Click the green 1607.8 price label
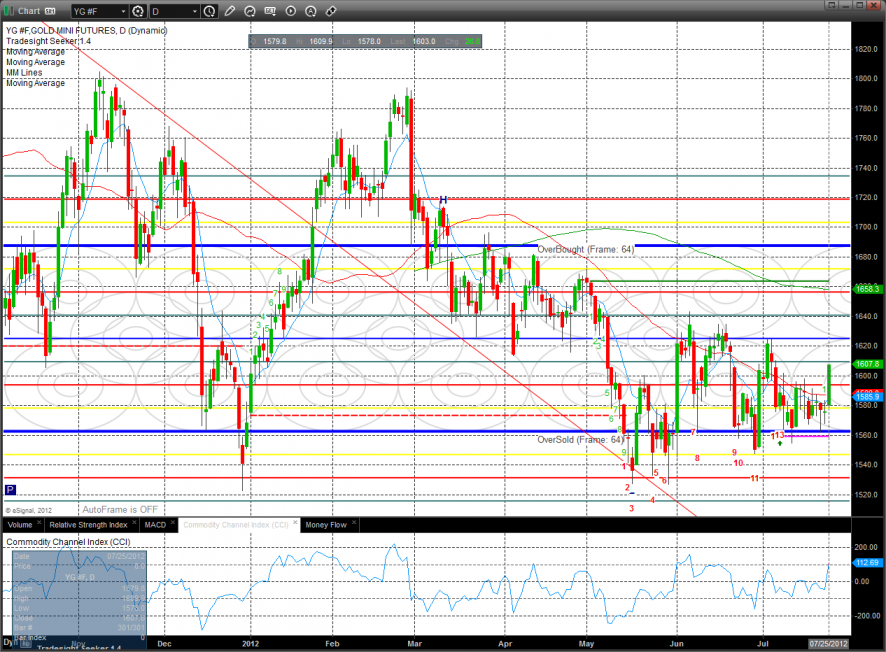The width and height of the screenshot is (886, 652). tap(866, 364)
